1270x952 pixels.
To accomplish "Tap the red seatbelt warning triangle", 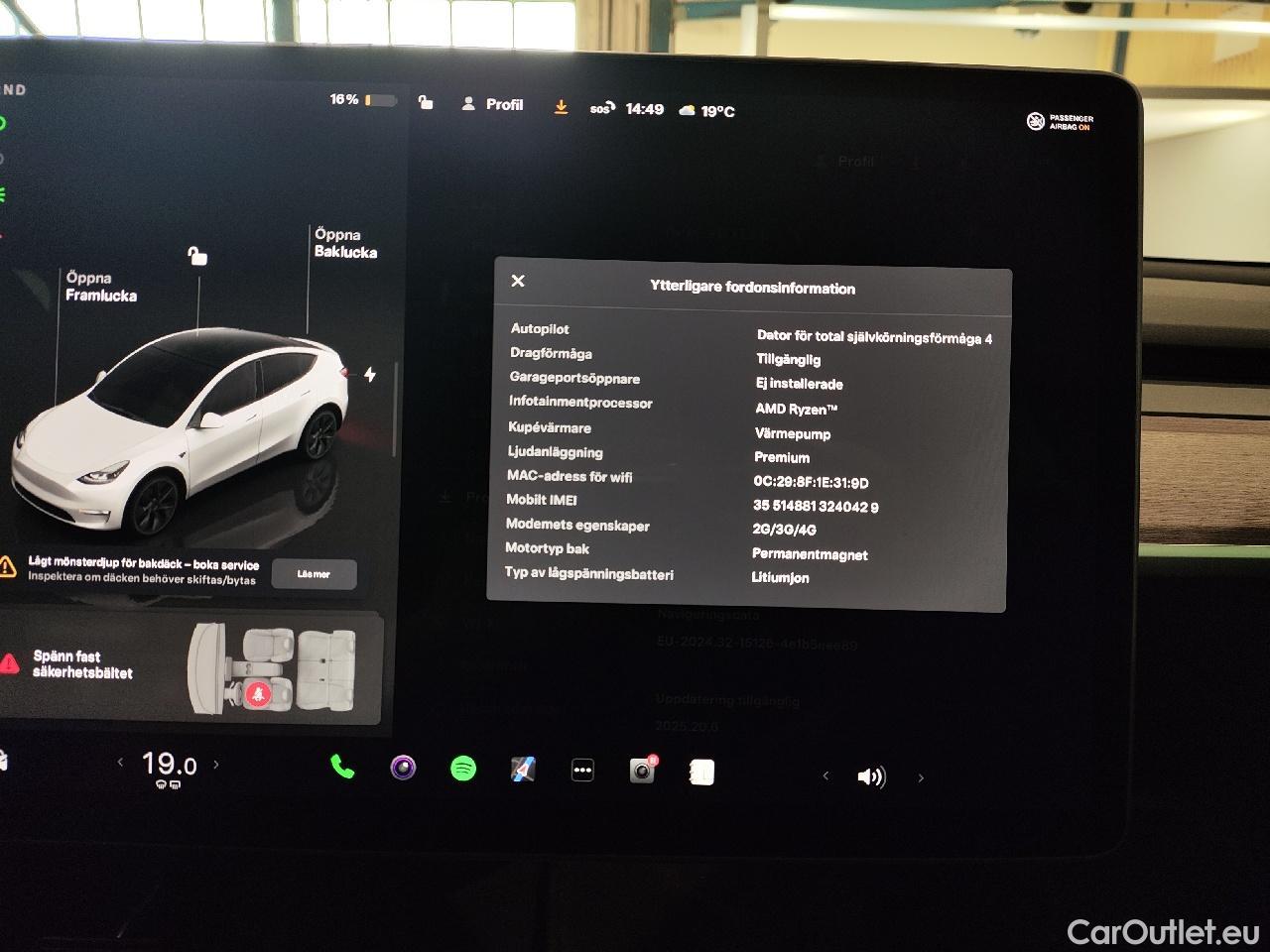I will coord(10,662).
